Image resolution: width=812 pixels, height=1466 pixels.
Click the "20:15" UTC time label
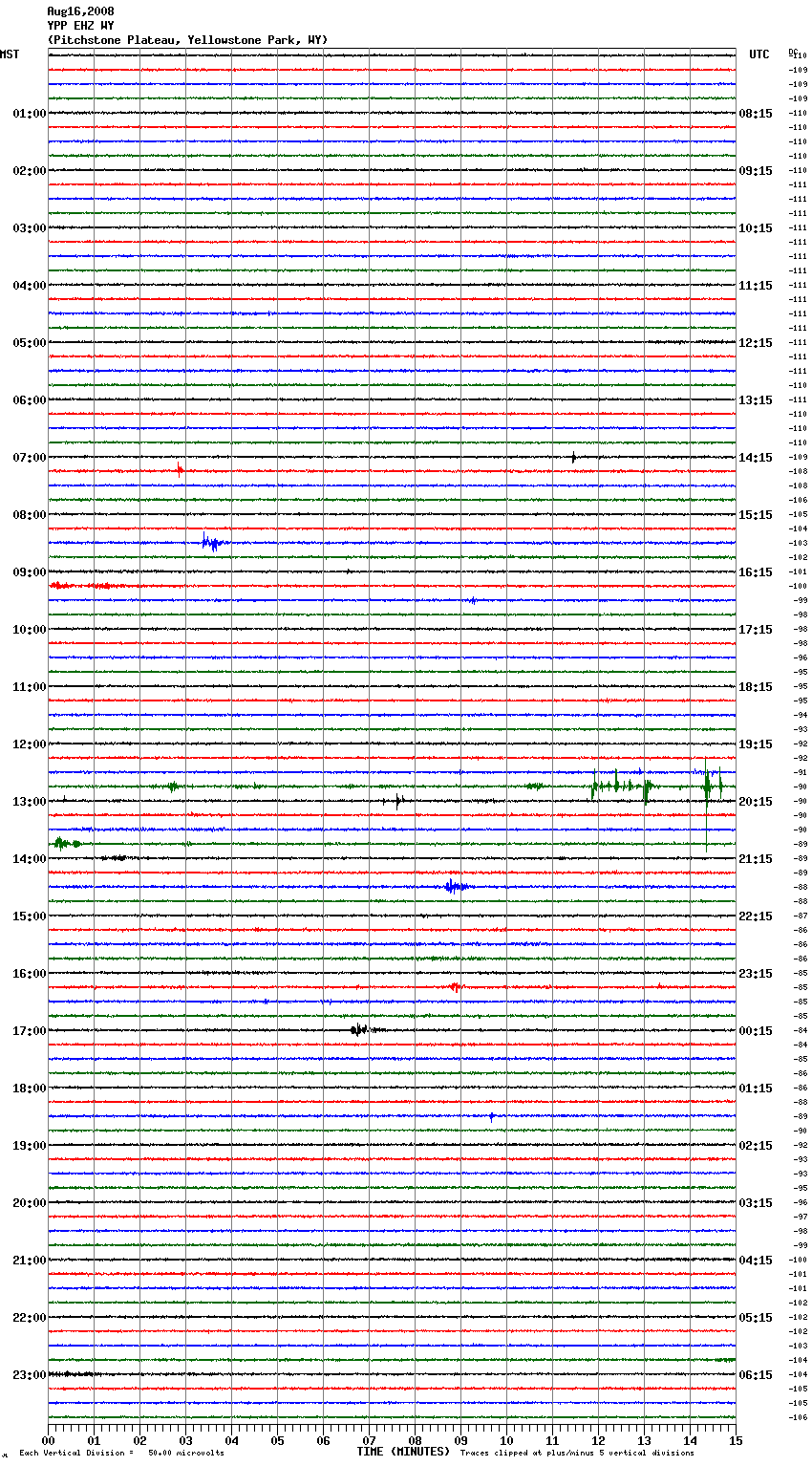[756, 802]
